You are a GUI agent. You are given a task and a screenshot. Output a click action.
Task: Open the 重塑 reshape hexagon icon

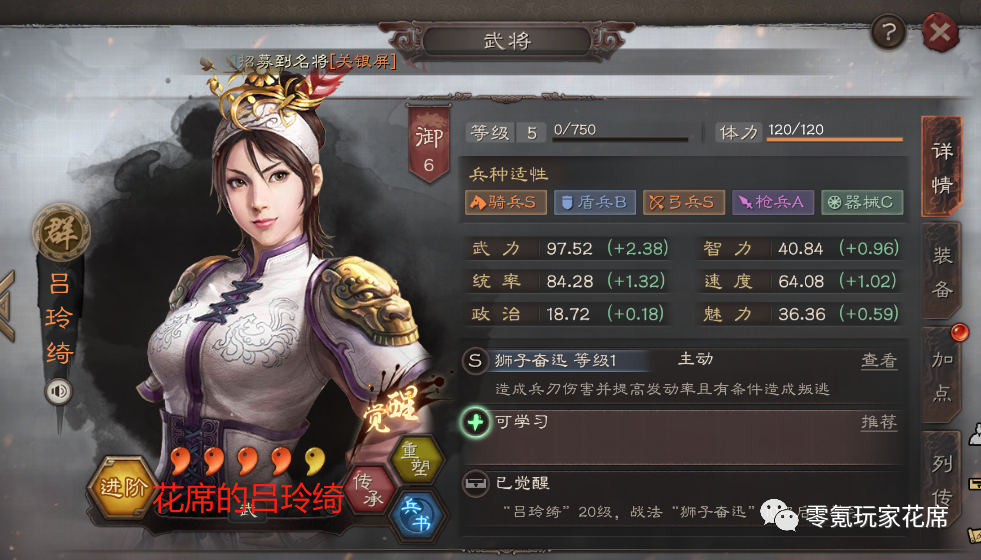pyautogui.click(x=417, y=459)
